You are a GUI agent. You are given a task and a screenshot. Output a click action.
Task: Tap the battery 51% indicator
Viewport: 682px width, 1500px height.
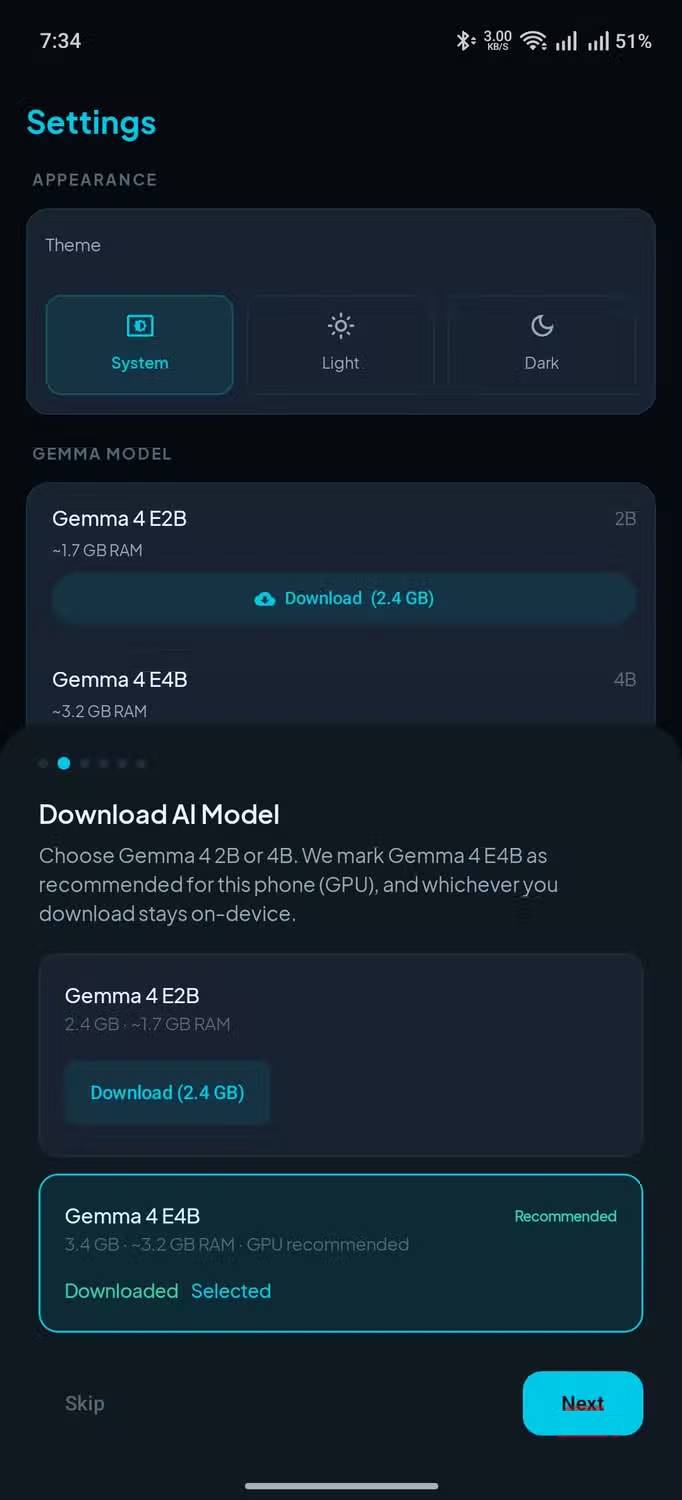coord(633,41)
